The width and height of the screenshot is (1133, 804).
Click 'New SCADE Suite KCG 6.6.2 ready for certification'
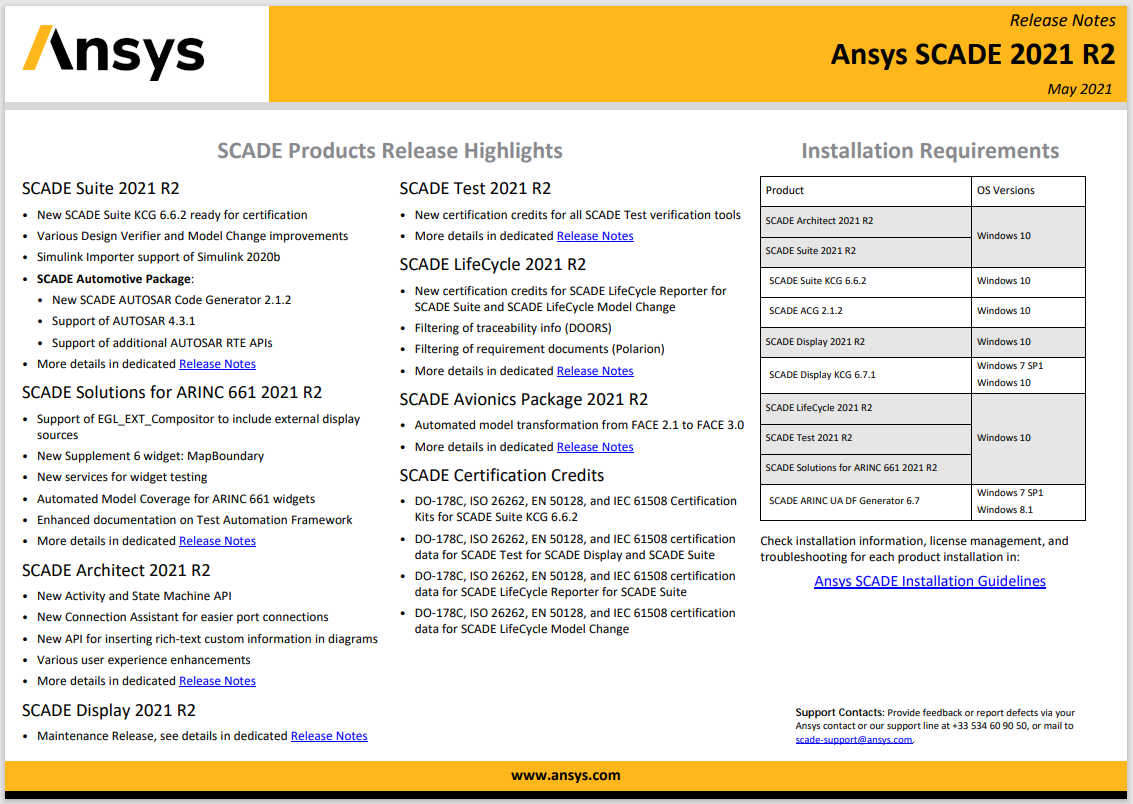[172, 215]
